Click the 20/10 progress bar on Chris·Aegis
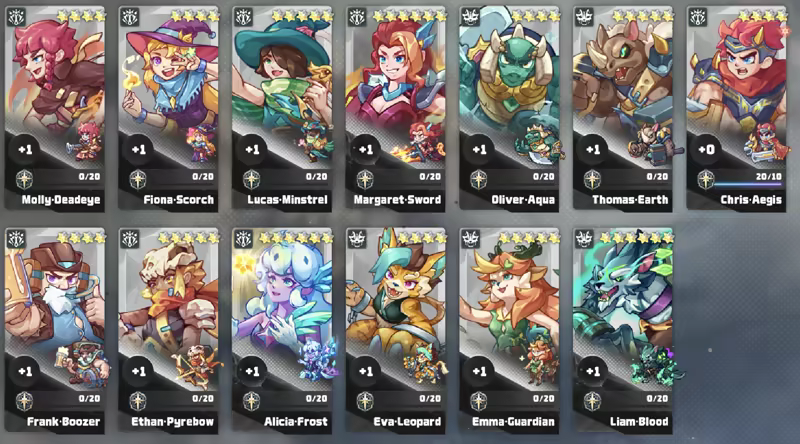Screen dimensions: 800x444 click(x=748, y=184)
